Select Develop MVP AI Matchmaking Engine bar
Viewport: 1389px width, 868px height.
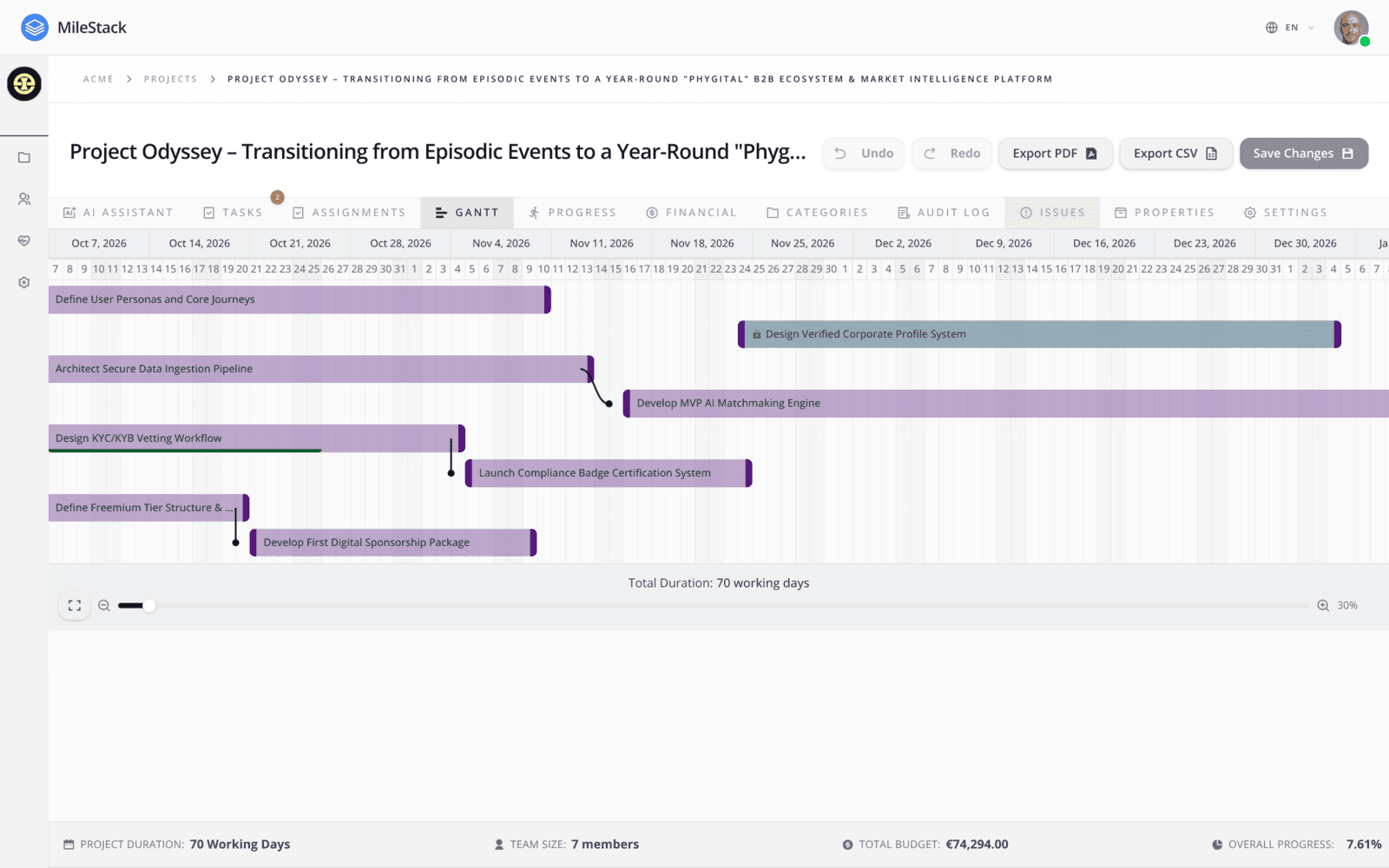(x=1006, y=404)
